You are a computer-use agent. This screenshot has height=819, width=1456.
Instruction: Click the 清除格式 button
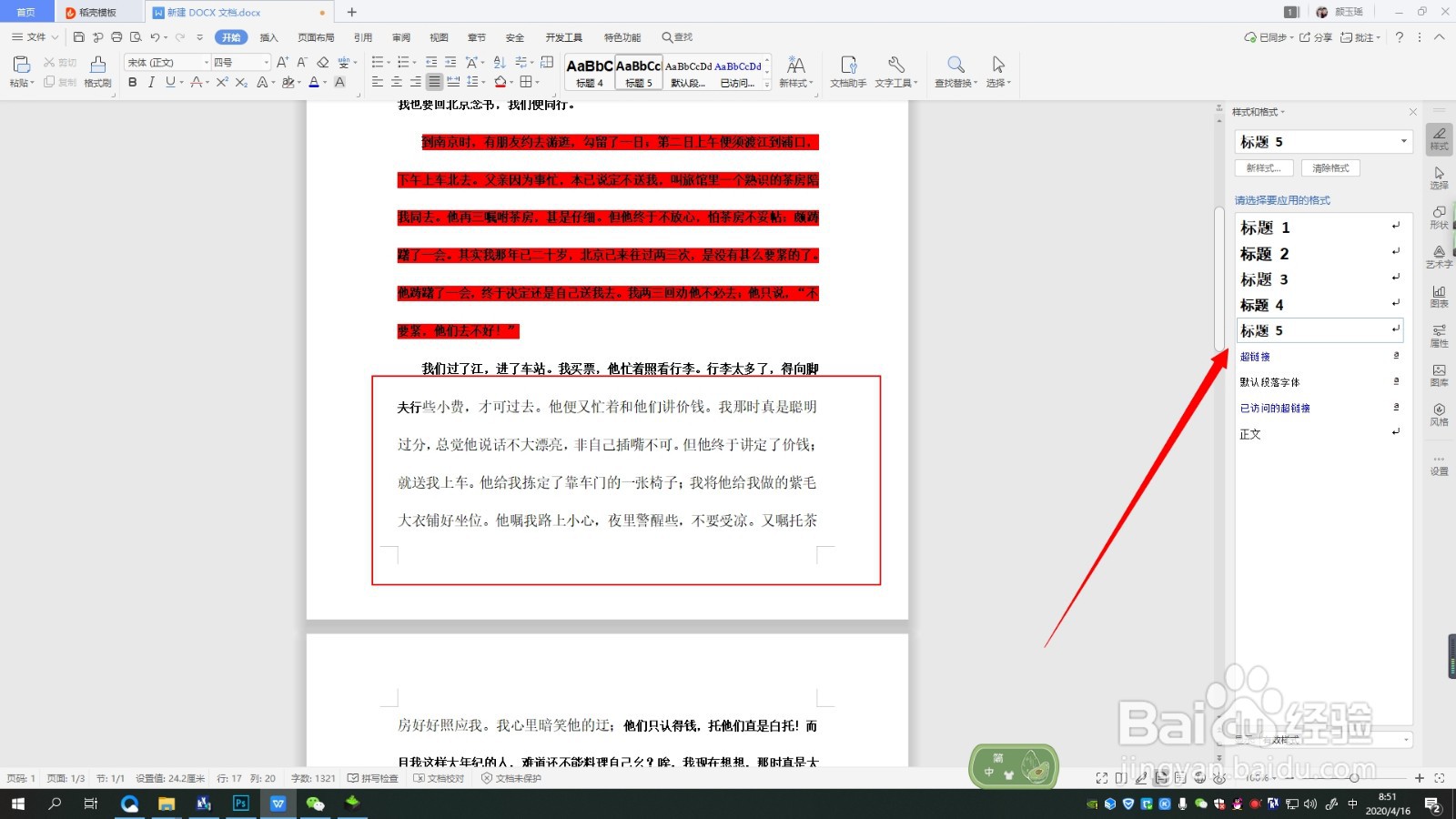1330,168
